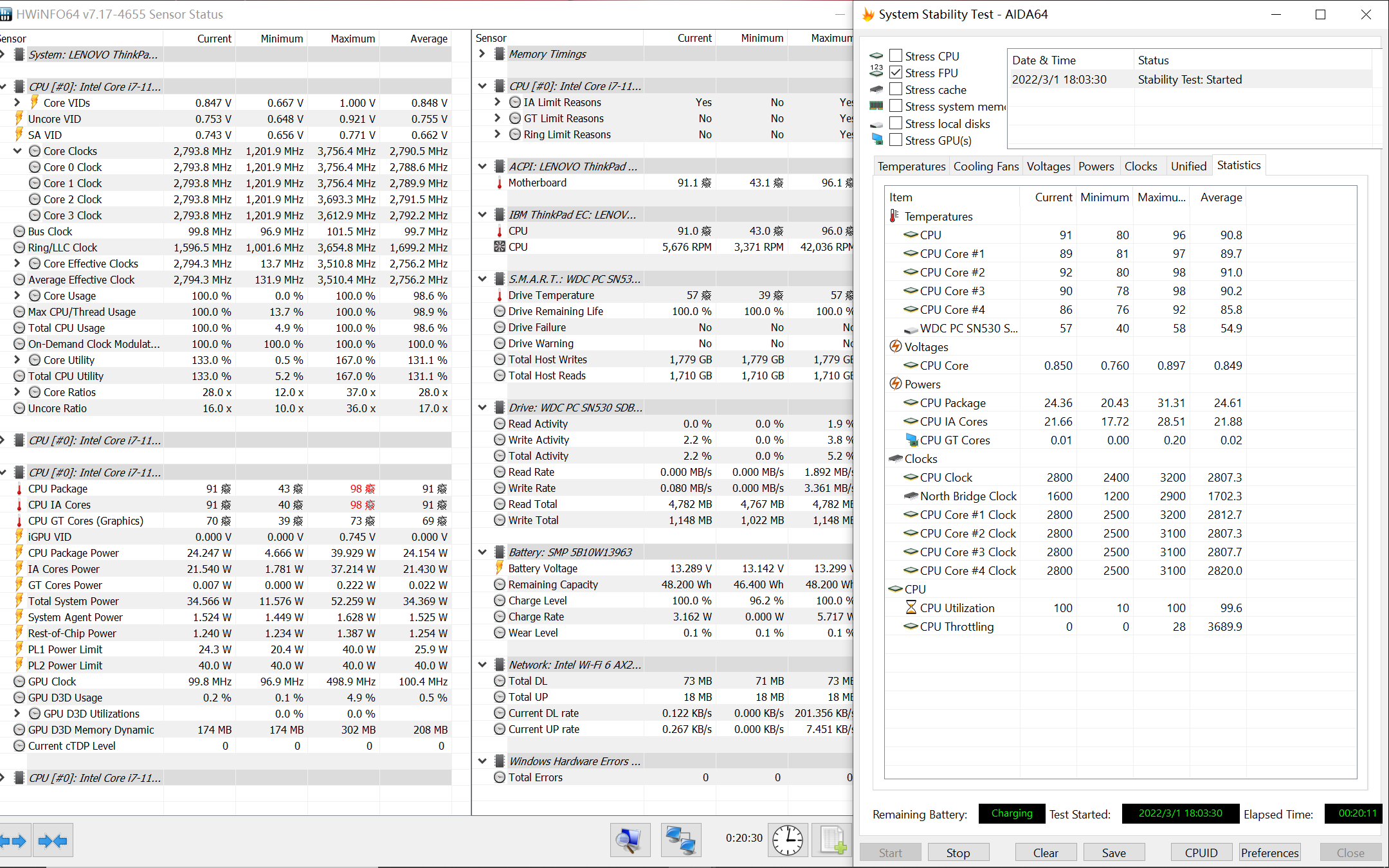The image size is (1389, 868).
Task: Switch to the Cooling Fans tab
Action: [986, 167]
